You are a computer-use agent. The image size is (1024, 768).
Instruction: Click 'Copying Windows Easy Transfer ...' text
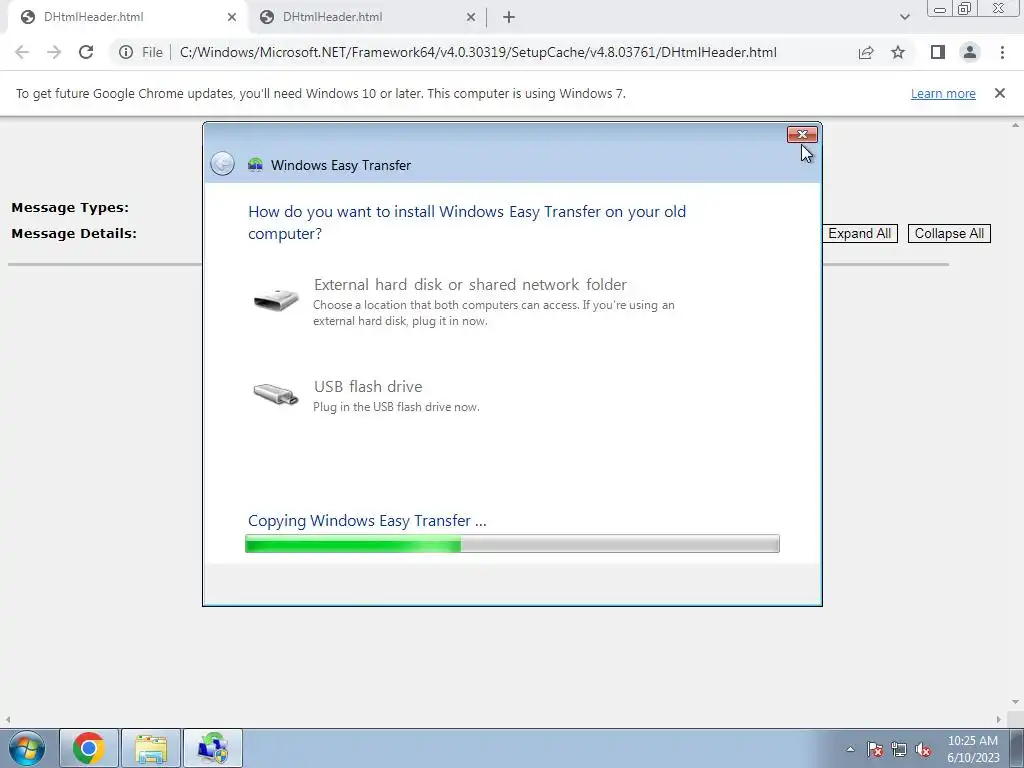(367, 520)
